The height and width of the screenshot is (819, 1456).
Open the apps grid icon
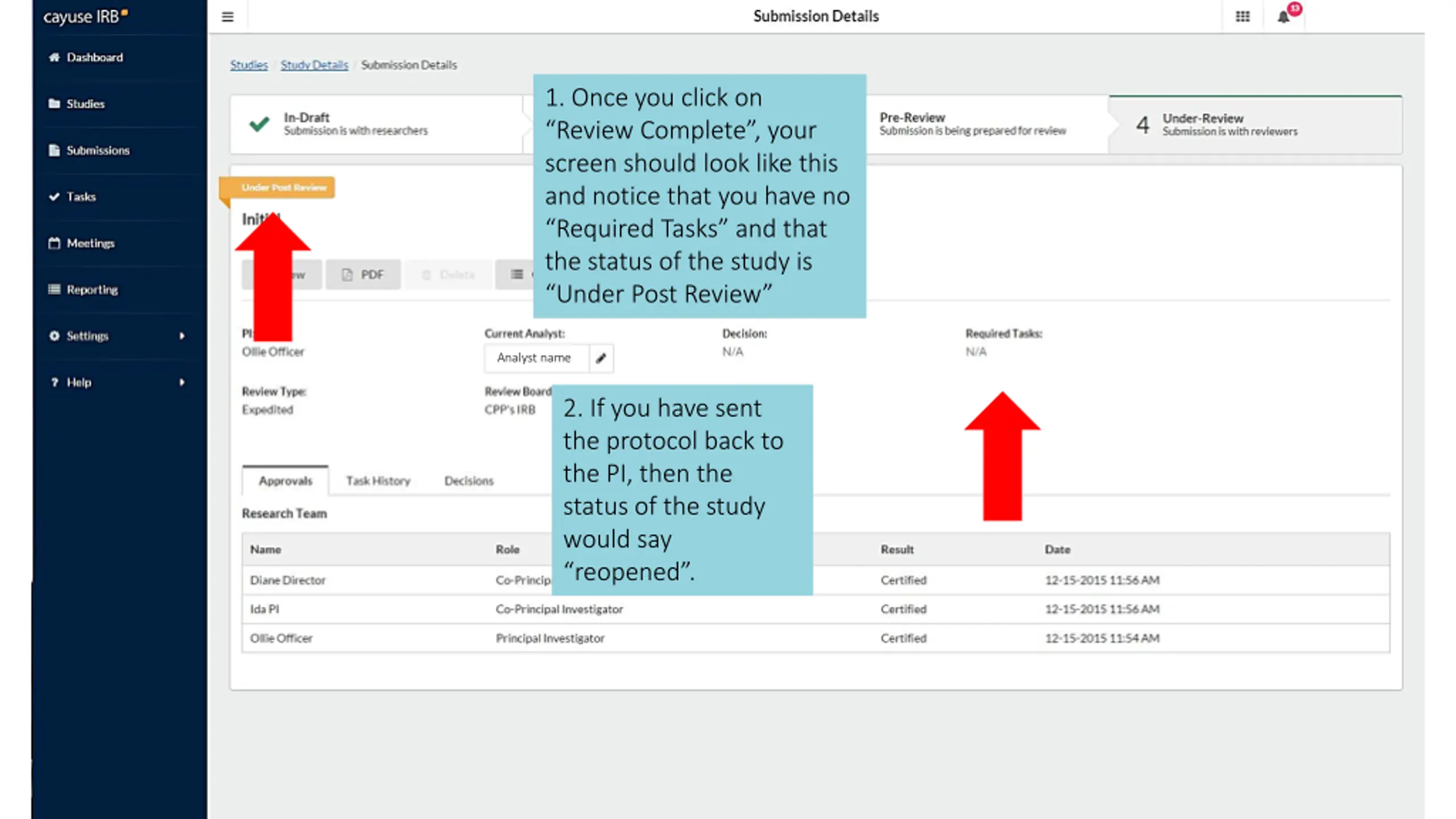click(x=1243, y=16)
